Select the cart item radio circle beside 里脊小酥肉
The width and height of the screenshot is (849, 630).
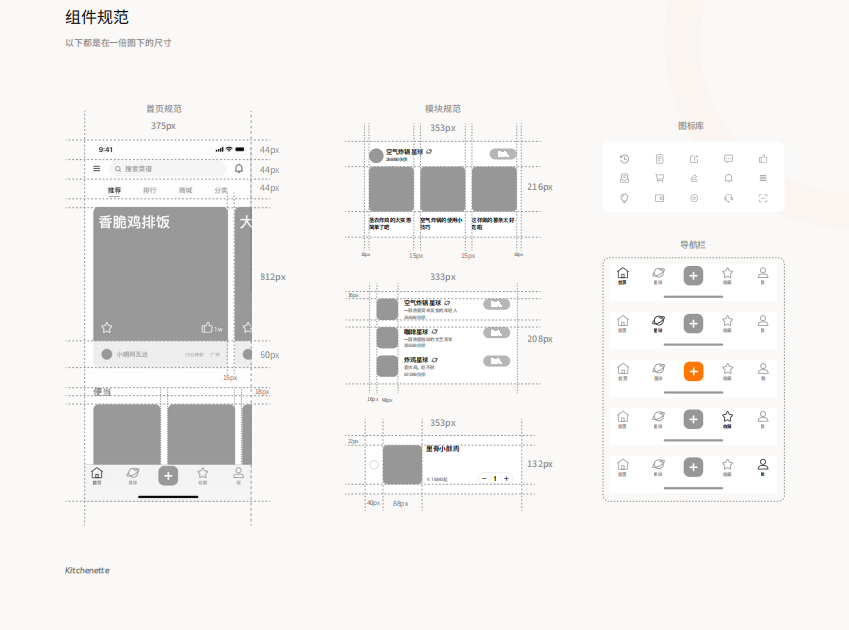coord(374,465)
